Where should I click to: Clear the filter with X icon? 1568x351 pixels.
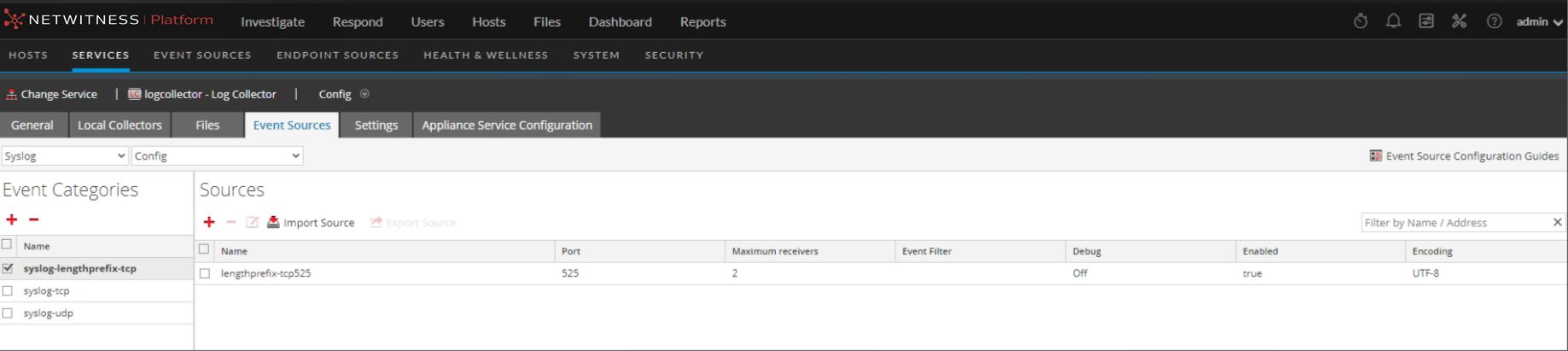click(1557, 222)
